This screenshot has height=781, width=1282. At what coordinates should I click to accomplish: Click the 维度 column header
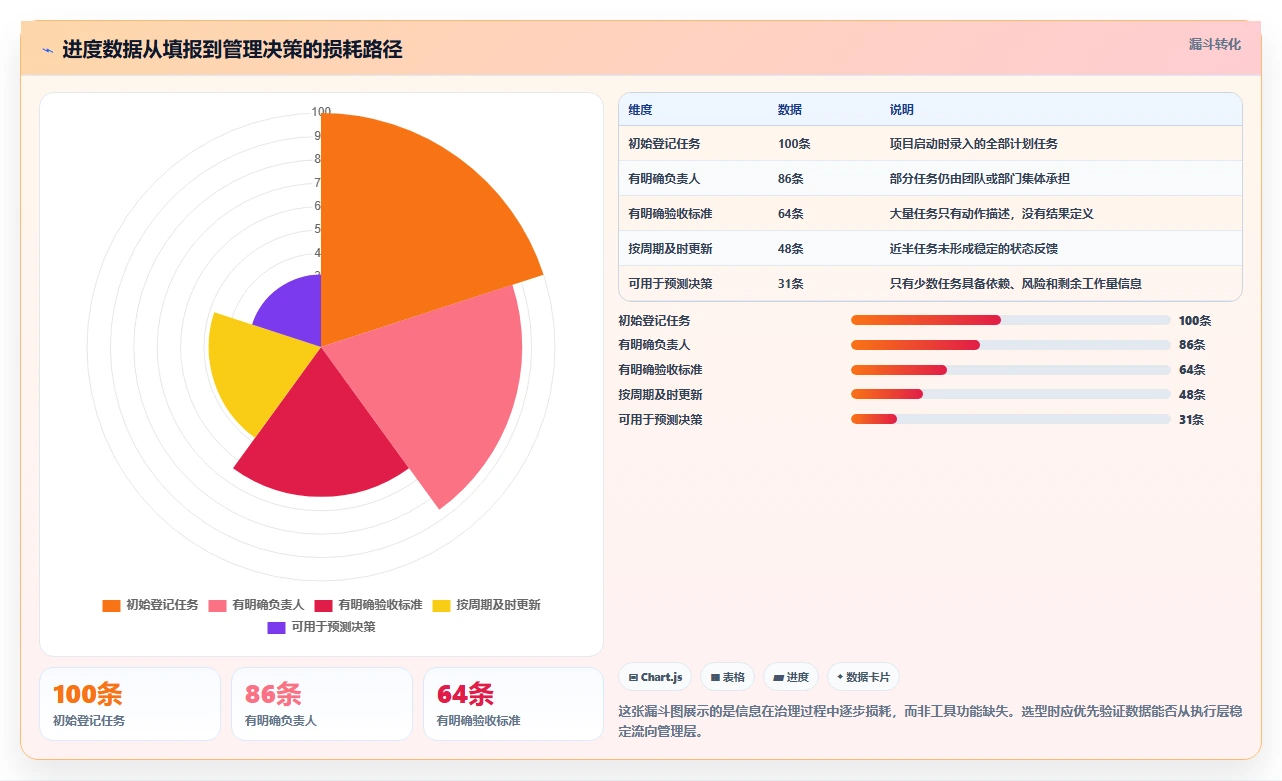click(x=640, y=110)
